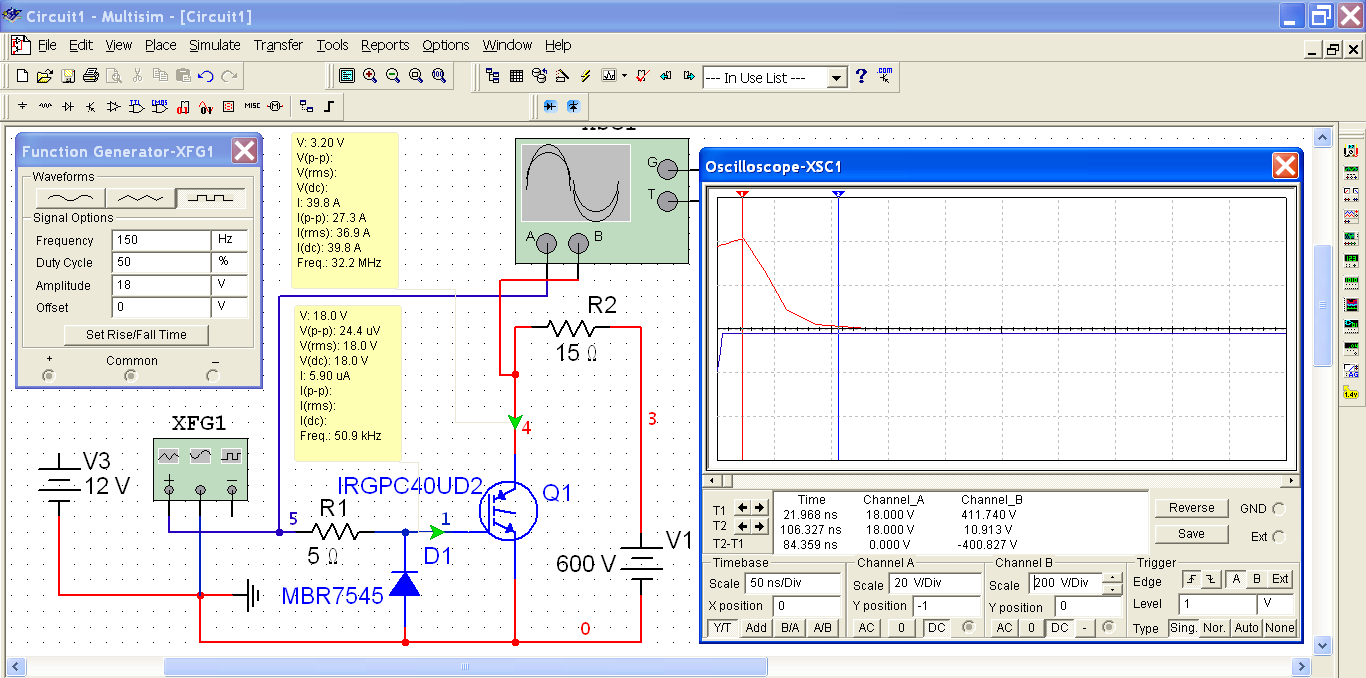
Task: Set trigger type to Auto
Action: (x=1246, y=628)
